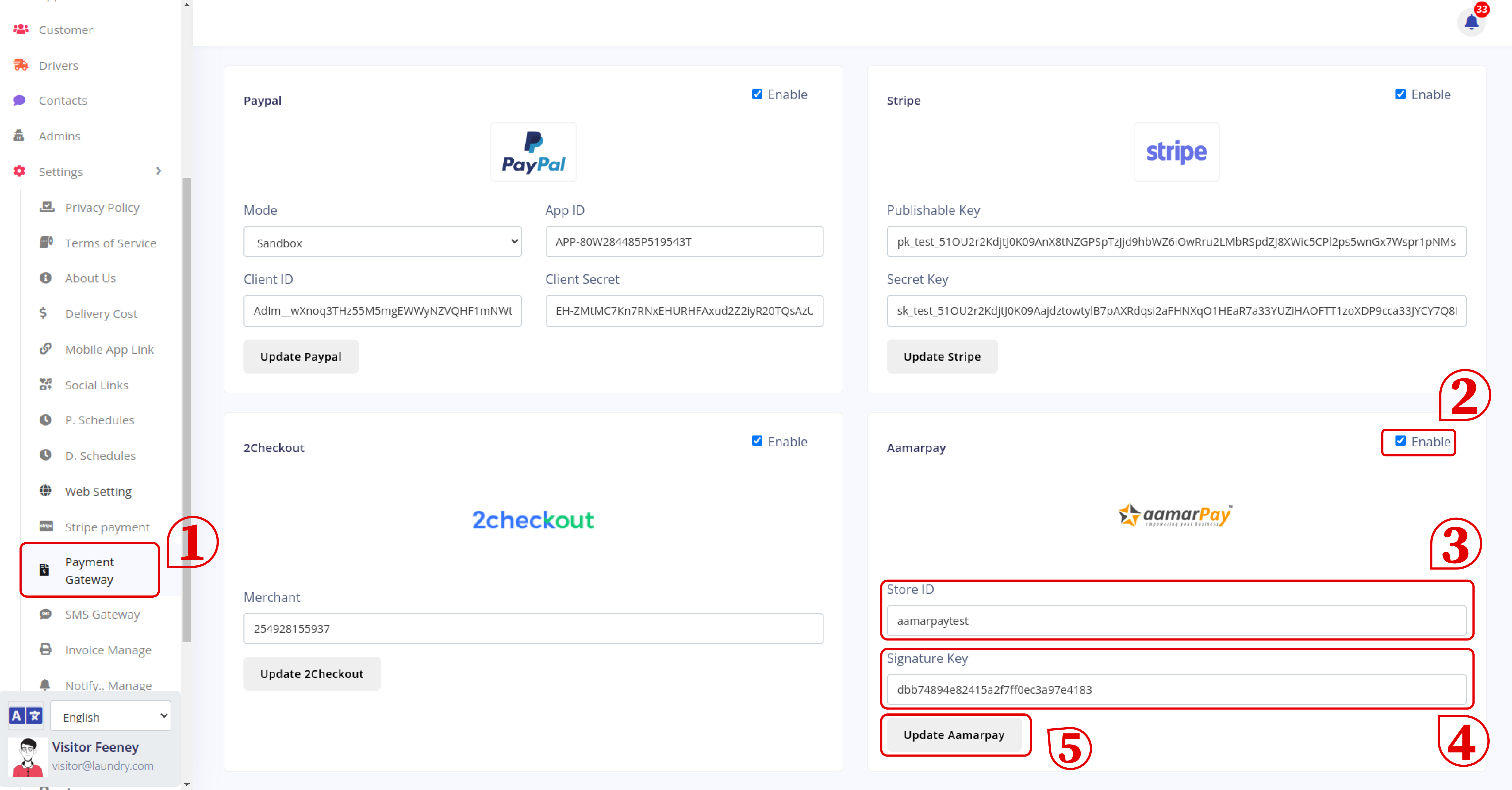The height and width of the screenshot is (790, 1512).
Task: Open Delivery Cost page
Action: (x=101, y=314)
